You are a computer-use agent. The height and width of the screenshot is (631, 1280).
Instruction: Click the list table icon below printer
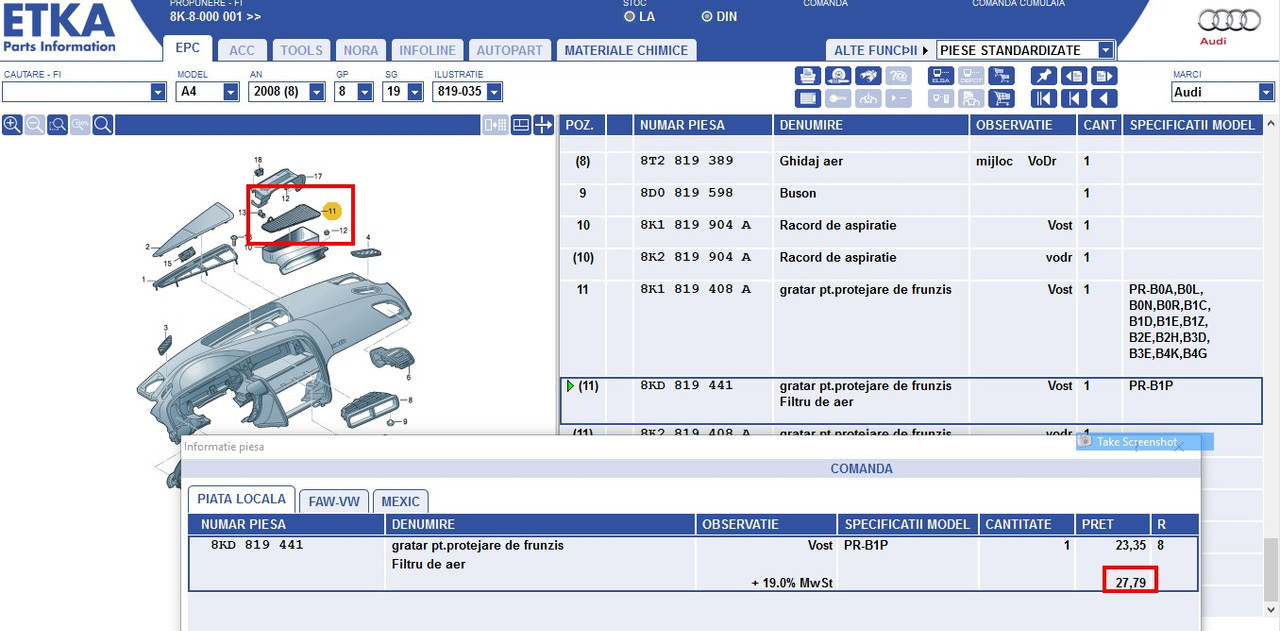[808, 98]
